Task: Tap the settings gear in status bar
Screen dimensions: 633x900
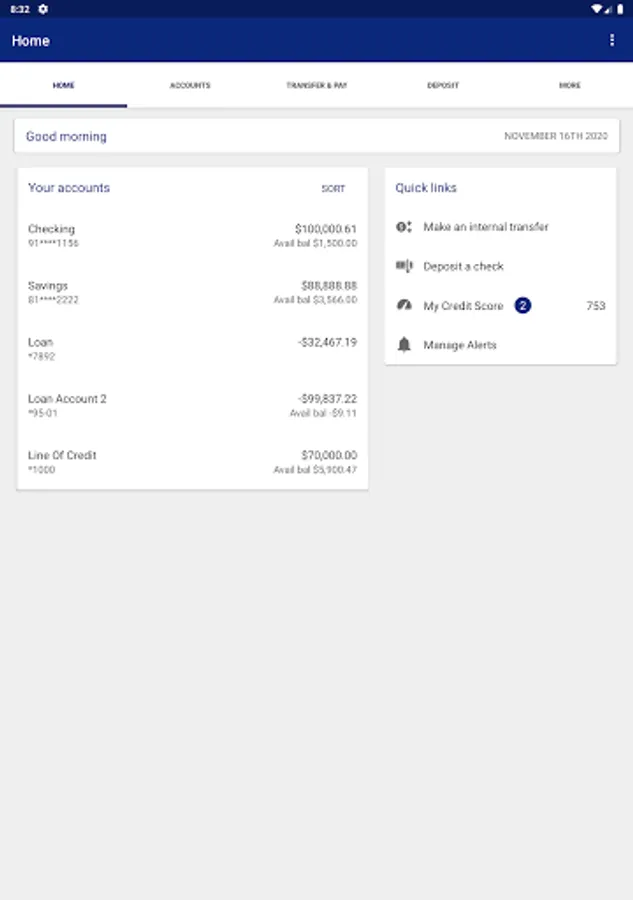Action: point(43,8)
